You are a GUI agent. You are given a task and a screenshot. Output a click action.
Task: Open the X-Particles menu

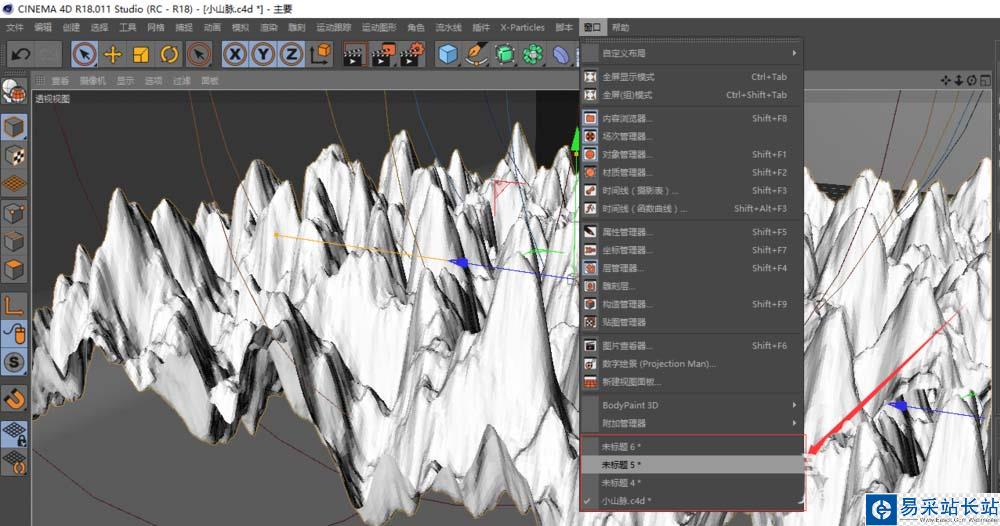522,27
